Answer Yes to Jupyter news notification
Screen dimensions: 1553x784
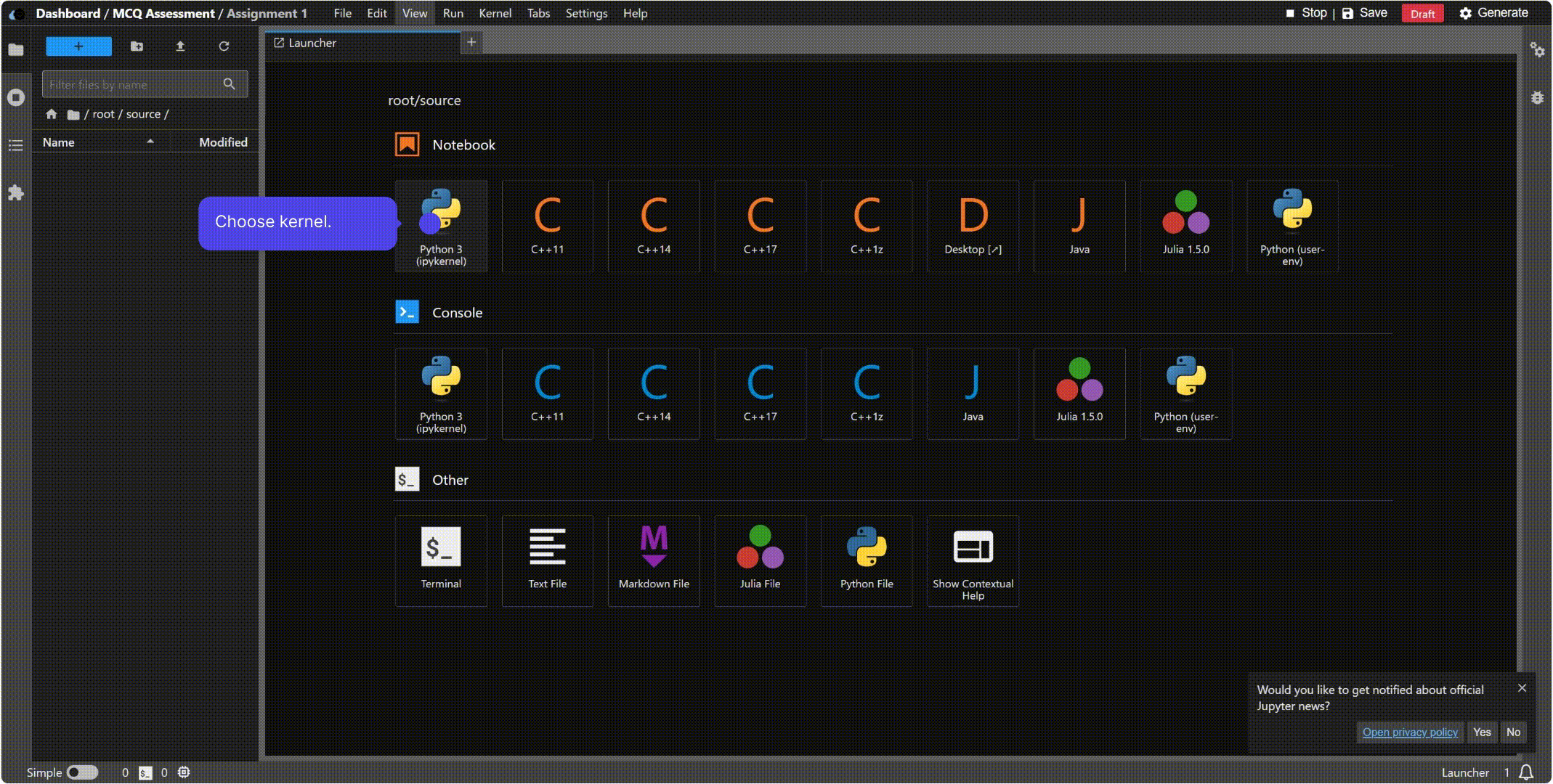[1482, 732]
